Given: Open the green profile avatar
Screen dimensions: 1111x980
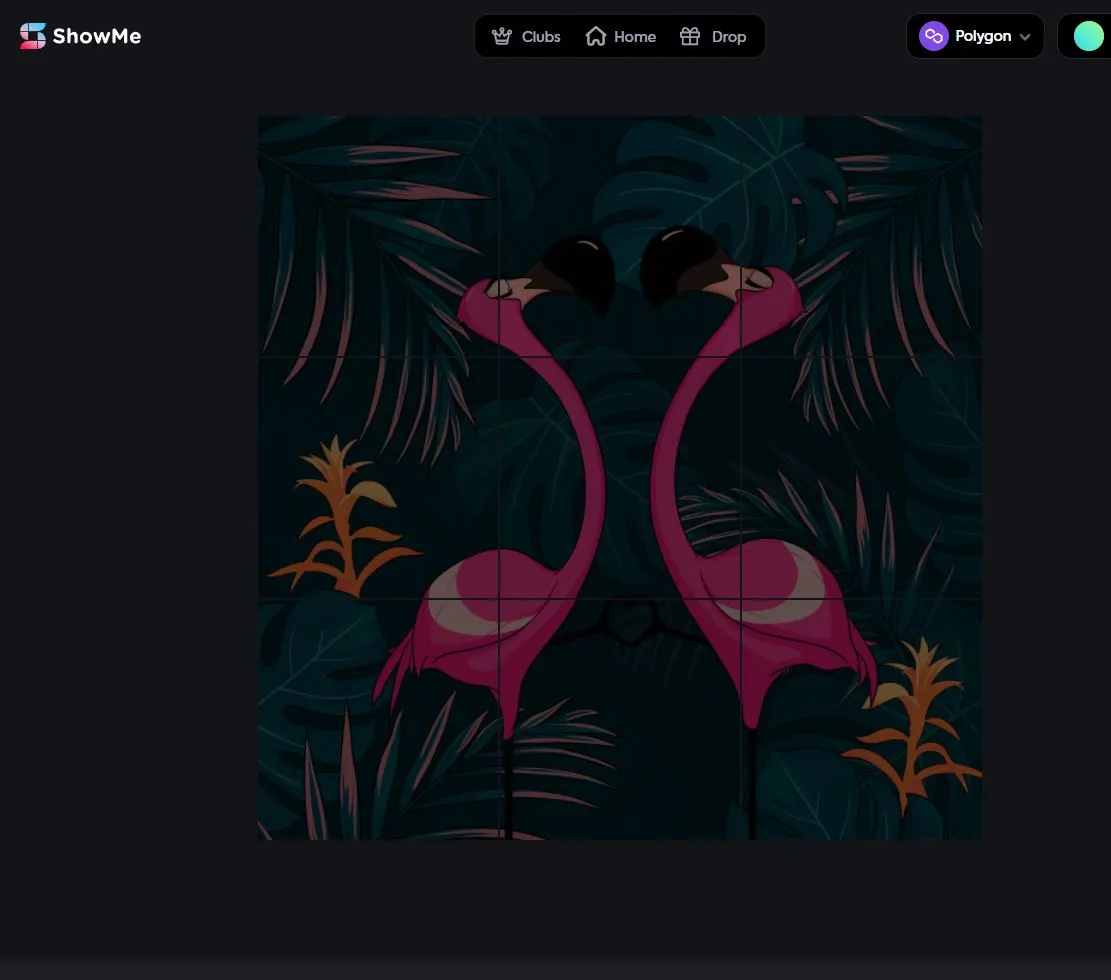Looking at the screenshot, I should (x=1088, y=36).
